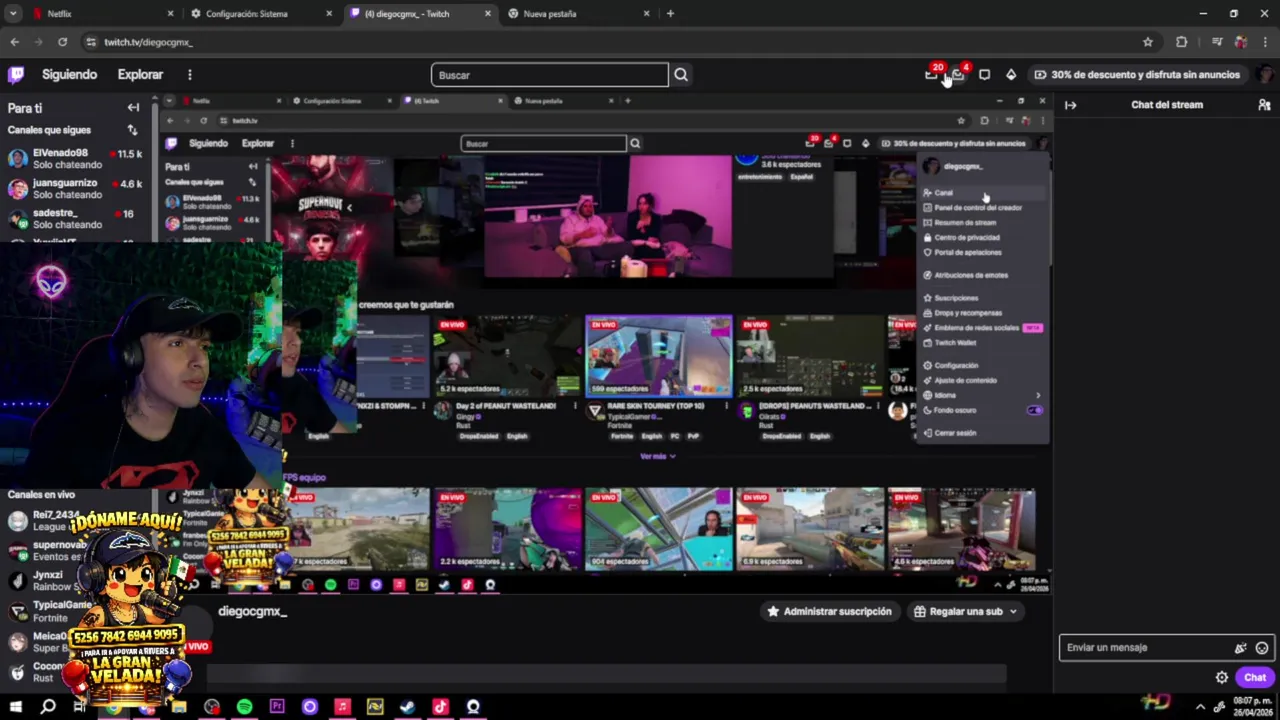Open Twitch home via logo
1280x720 pixels.
[x=16, y=74]
